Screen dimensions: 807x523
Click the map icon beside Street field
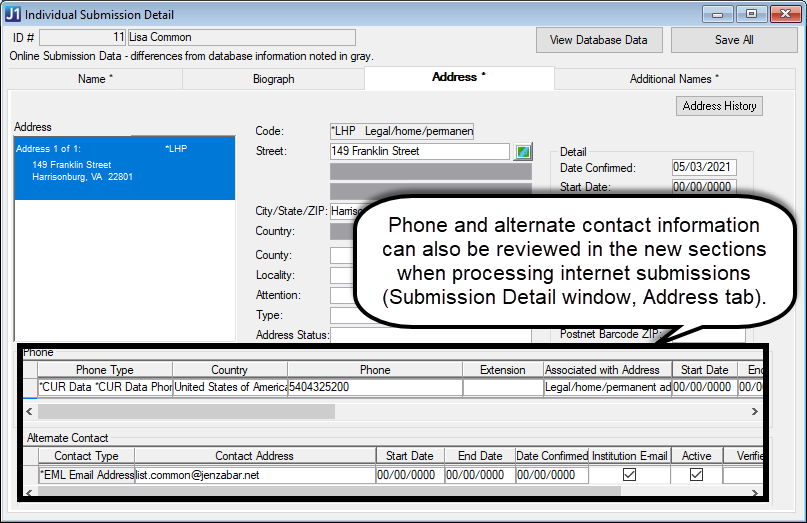[523, 152]
